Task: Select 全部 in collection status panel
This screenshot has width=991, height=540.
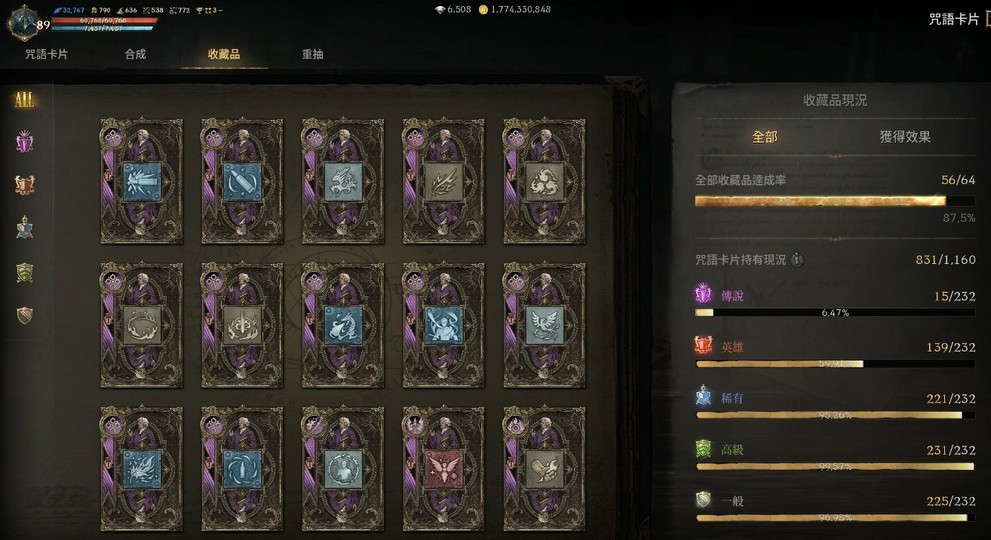Action: click(x=765, y=137)
